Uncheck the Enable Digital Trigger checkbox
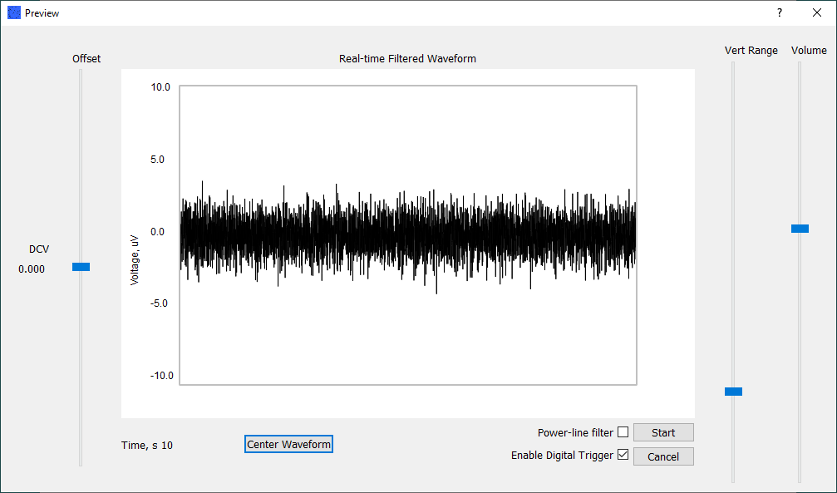This screenshot has width=837, height=493. (x=623, y=456)
